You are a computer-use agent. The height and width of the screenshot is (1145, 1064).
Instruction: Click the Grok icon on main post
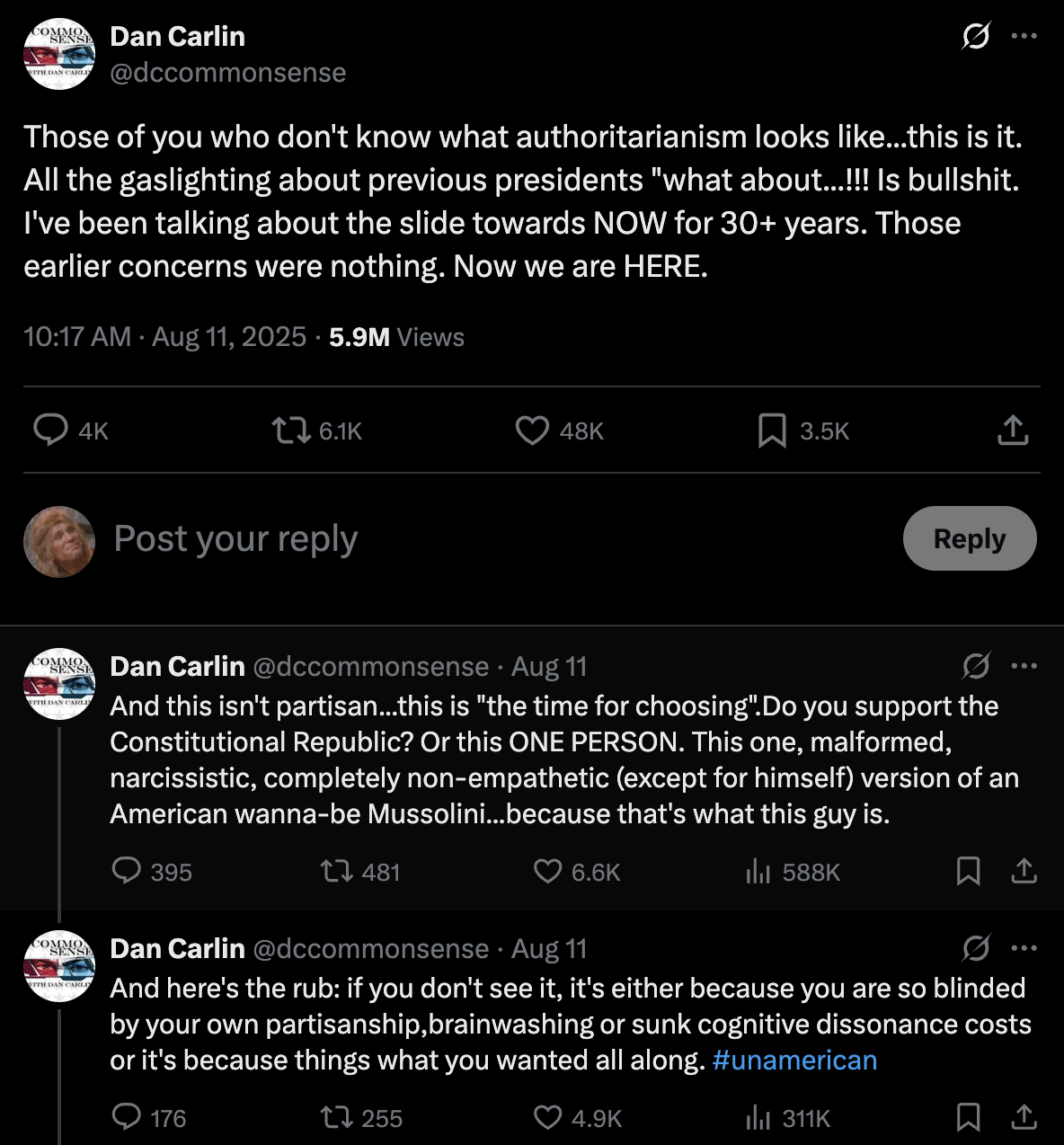(x=975, y=37)
